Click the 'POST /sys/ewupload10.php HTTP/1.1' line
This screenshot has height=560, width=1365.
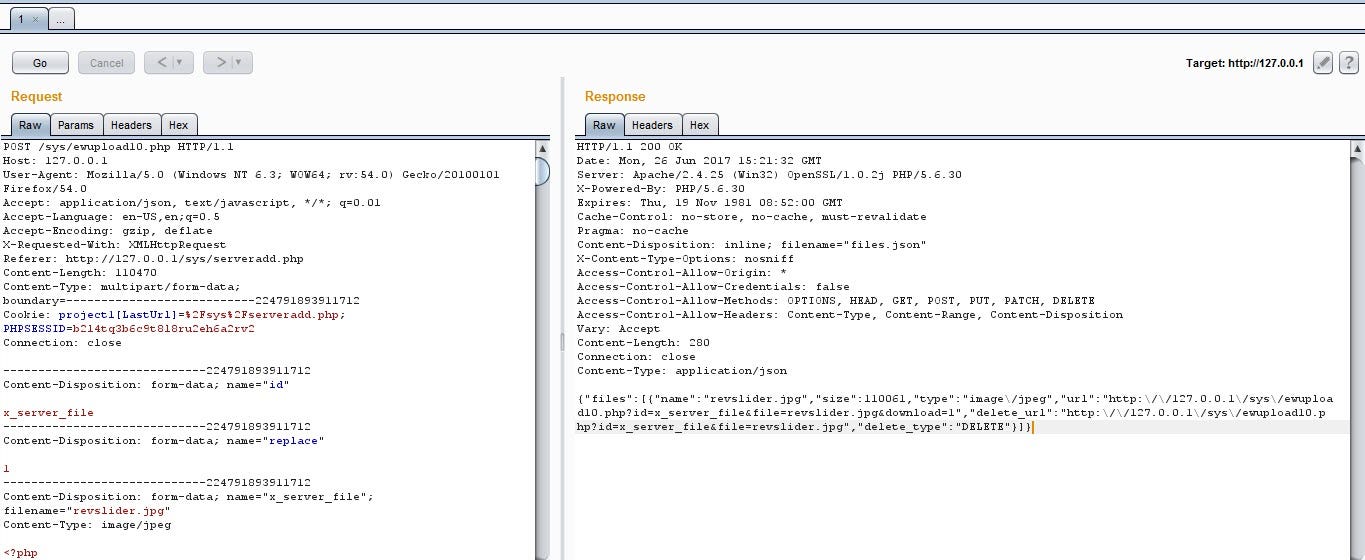(118, 146)
